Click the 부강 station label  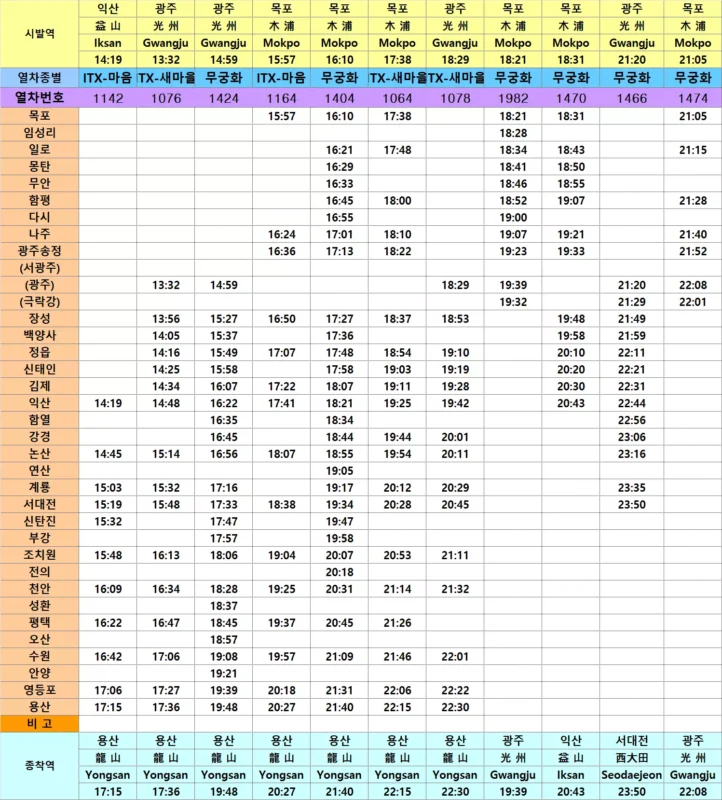(39, 538)
